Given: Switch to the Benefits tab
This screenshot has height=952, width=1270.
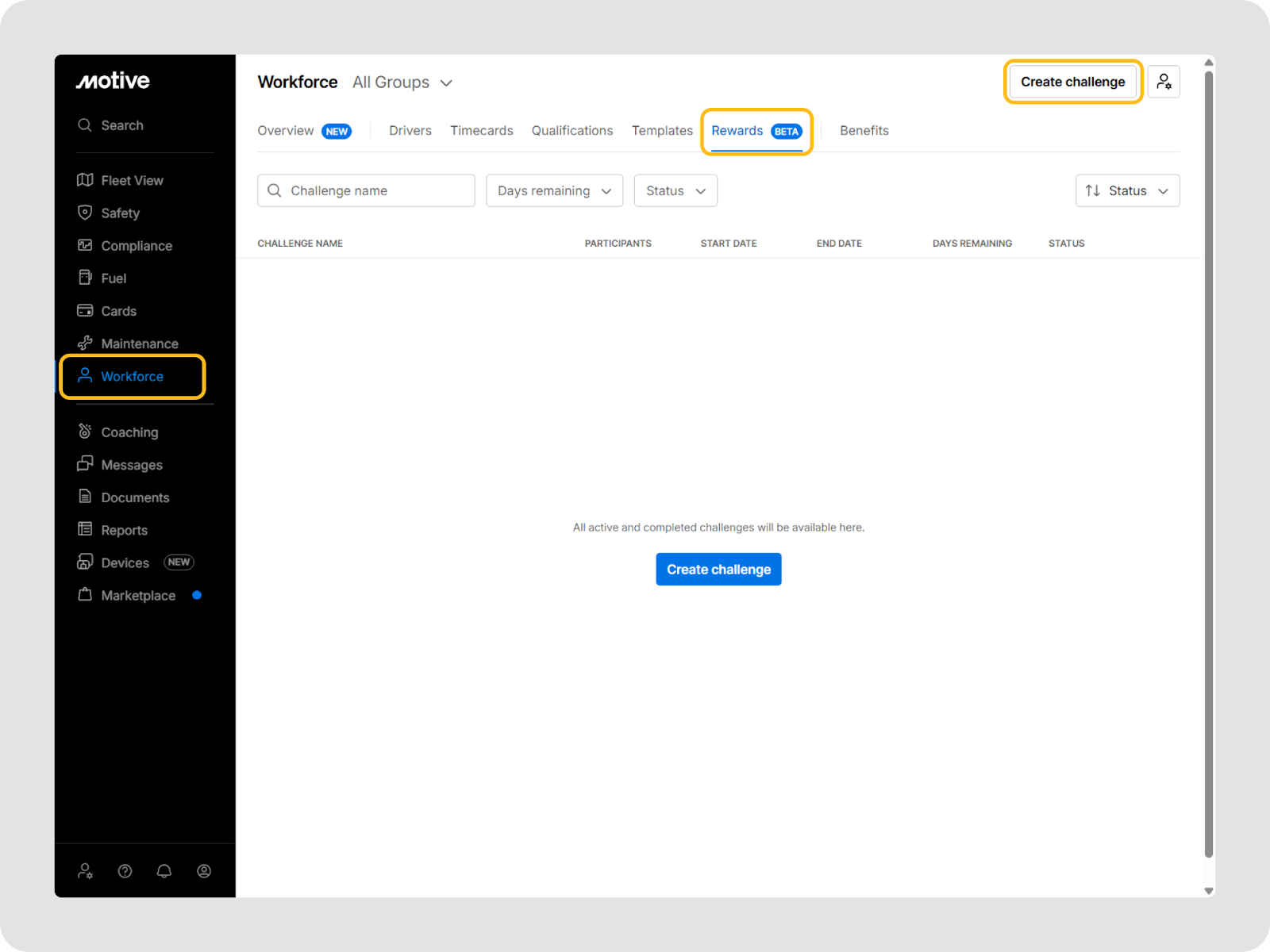Looking at the screenshot, I should 864,131.
